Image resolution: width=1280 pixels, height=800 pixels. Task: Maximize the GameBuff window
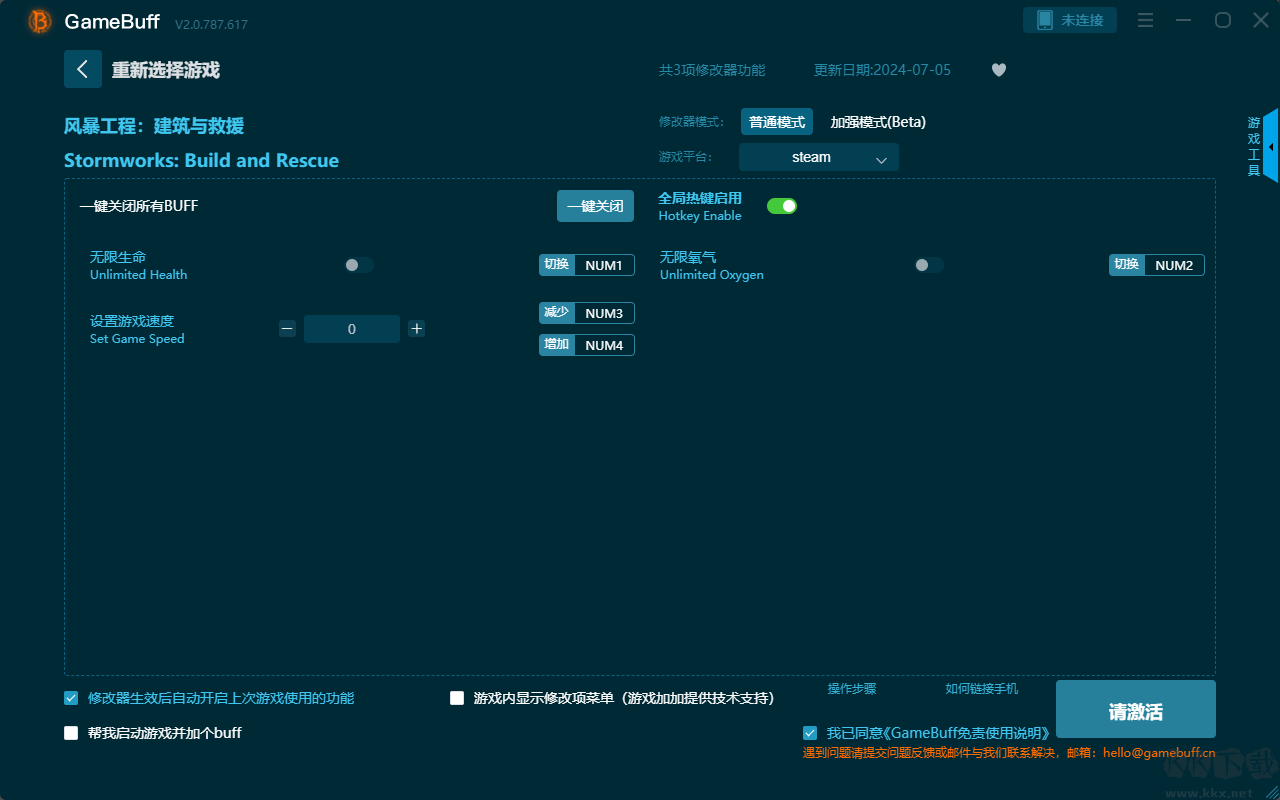[1223, 20]
